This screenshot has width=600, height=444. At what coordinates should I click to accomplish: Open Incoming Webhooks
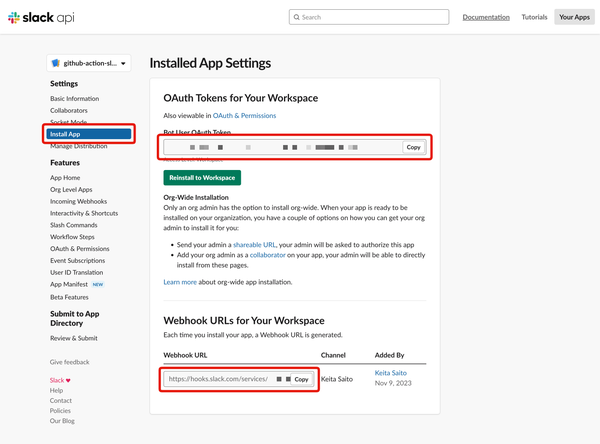coord(78,202)
